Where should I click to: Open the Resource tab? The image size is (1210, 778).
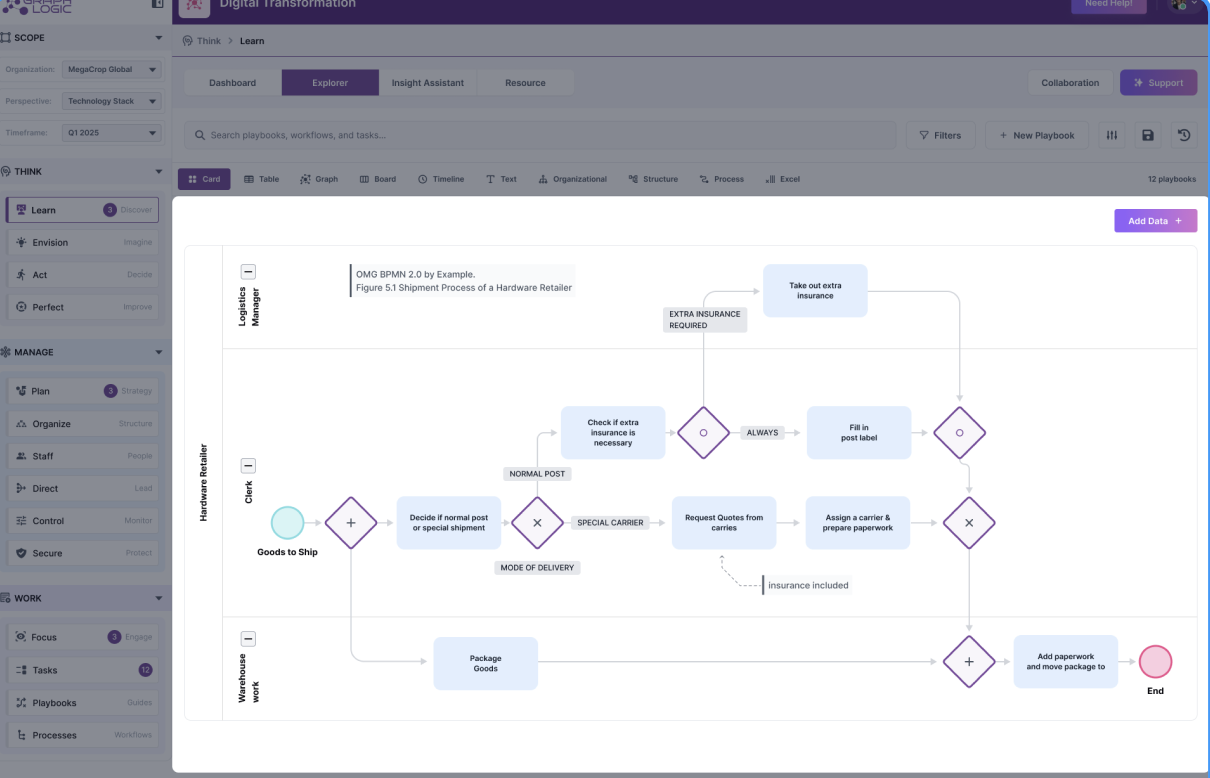526,83
